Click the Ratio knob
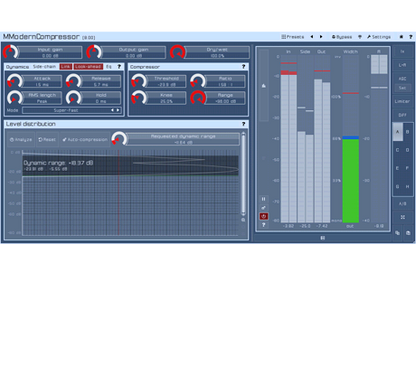The height and width of the screenshot is (376, 416). point(198,81)
